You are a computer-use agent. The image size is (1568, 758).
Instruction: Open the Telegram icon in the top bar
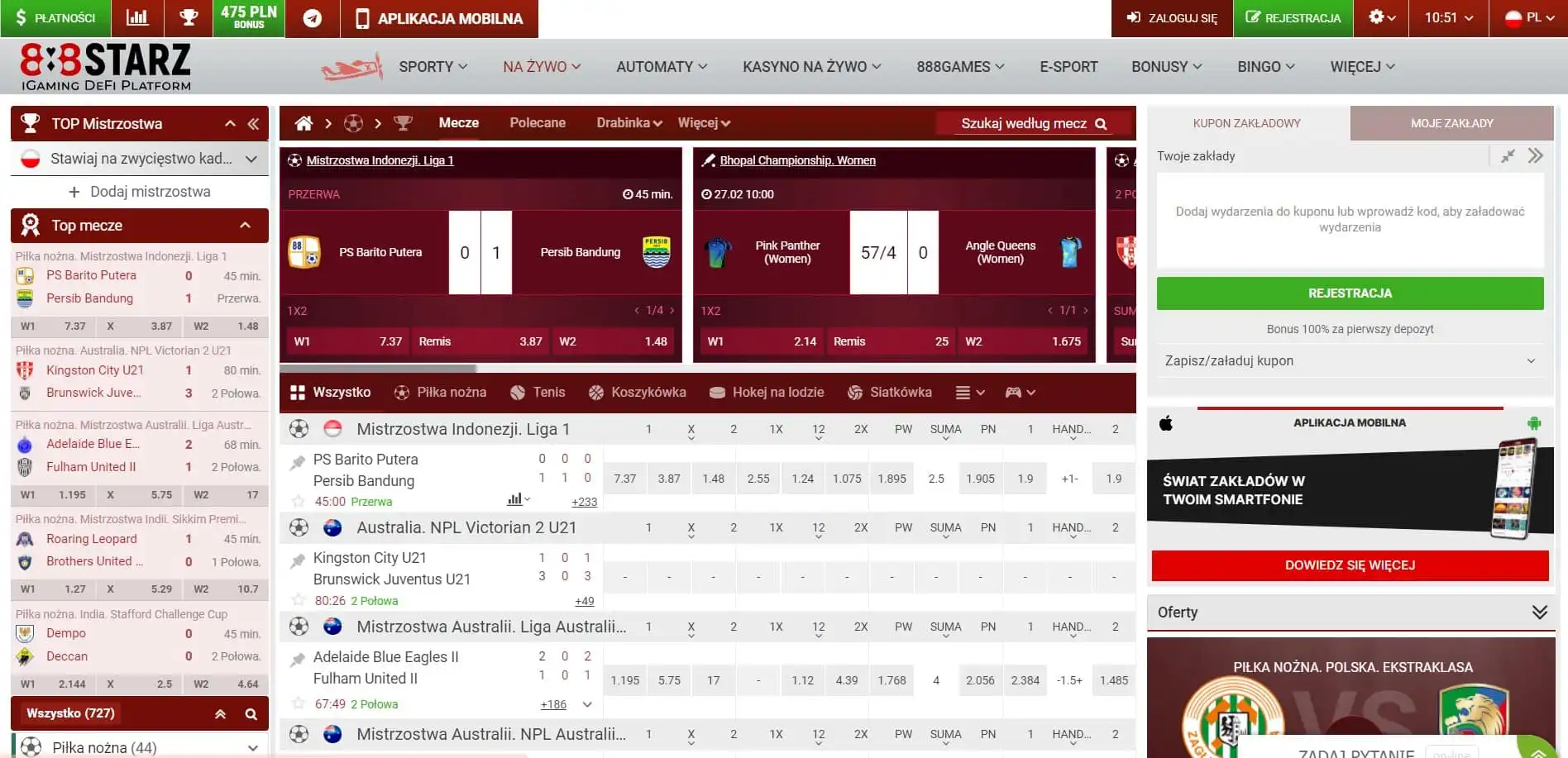tap(313, 18)
